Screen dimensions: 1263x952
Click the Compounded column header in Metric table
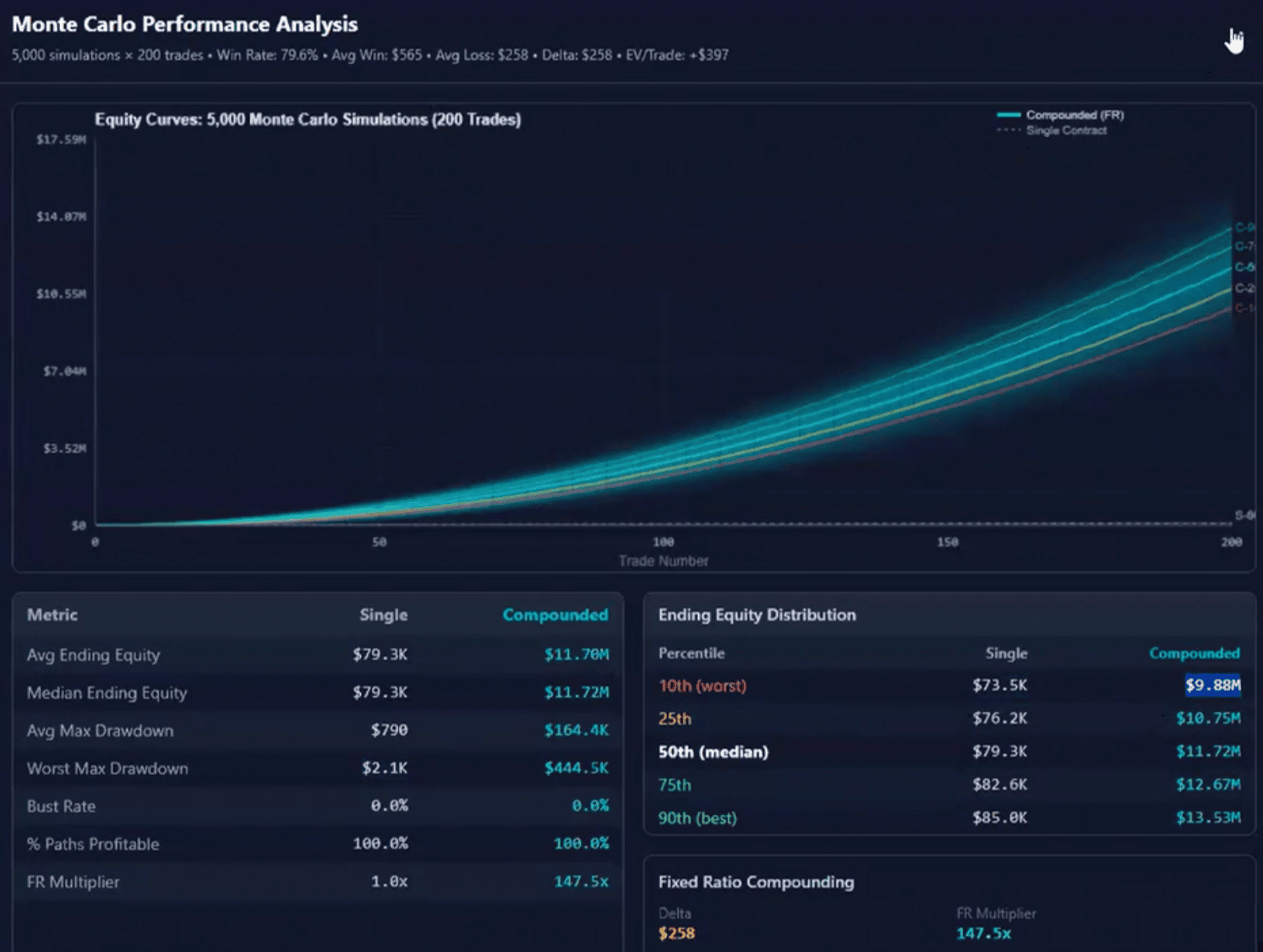(x=555, y=615)
